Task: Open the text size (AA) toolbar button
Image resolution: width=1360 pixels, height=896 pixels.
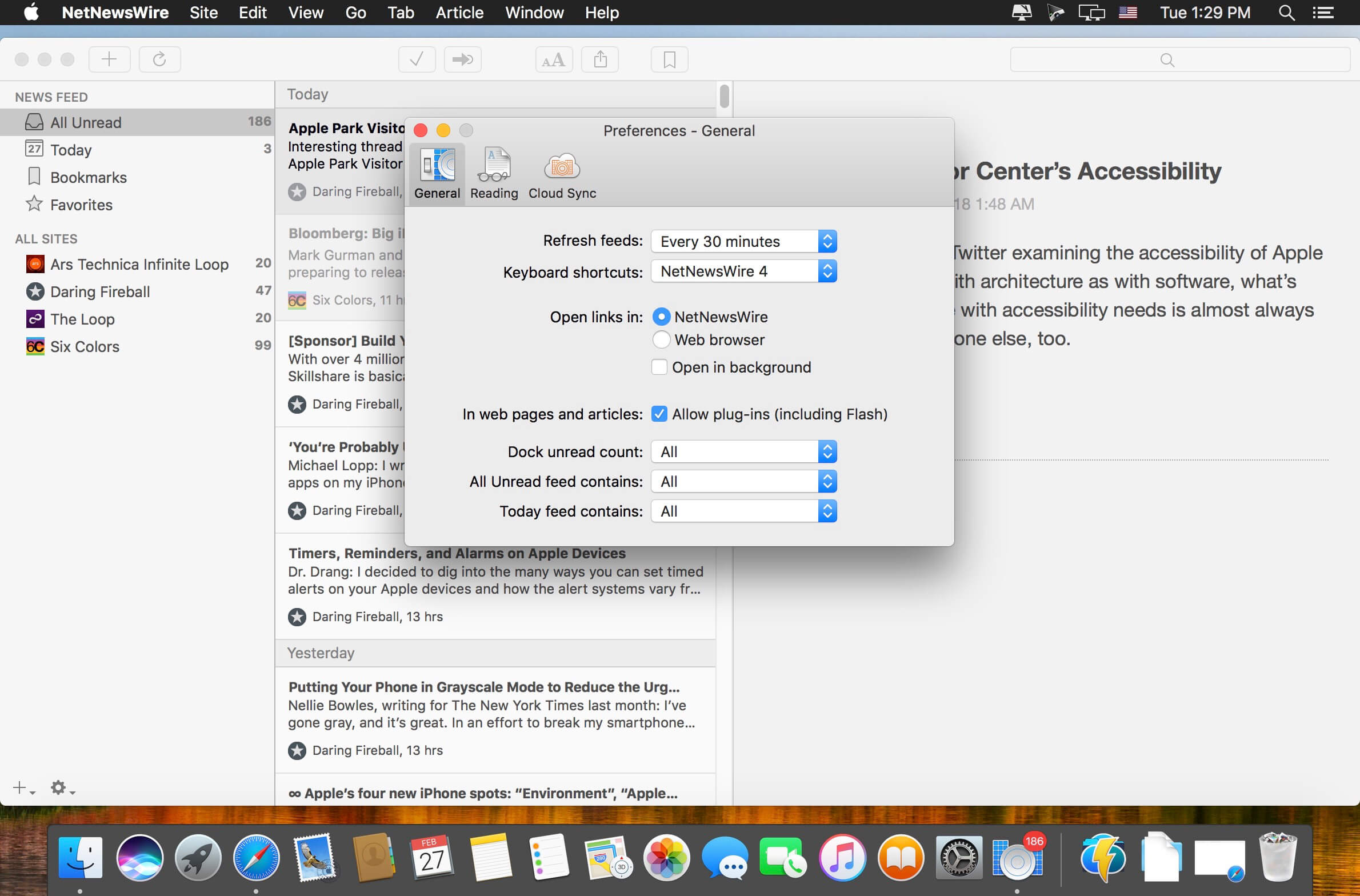Action: pos(554,59)
